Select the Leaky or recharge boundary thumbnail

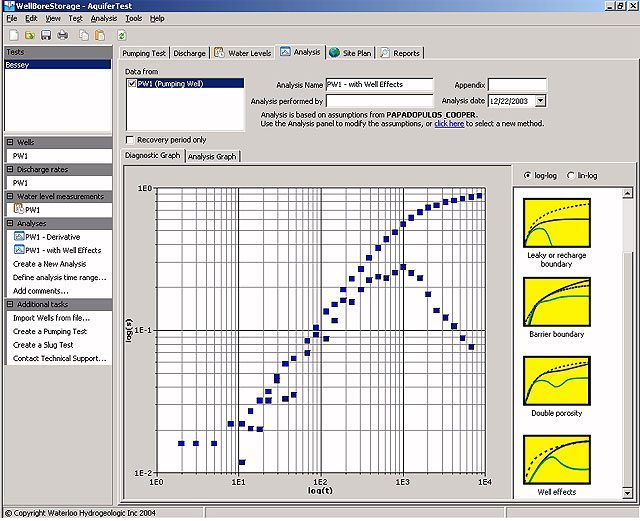coord(557,223)
